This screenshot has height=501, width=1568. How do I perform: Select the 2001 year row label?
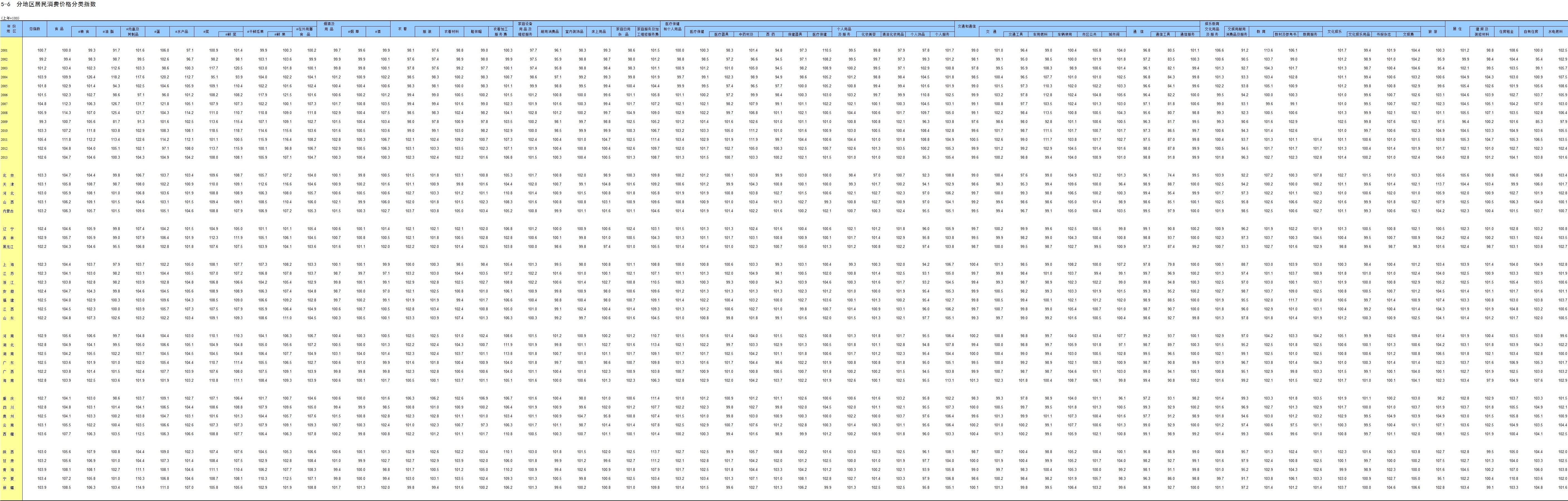(4, 50)
